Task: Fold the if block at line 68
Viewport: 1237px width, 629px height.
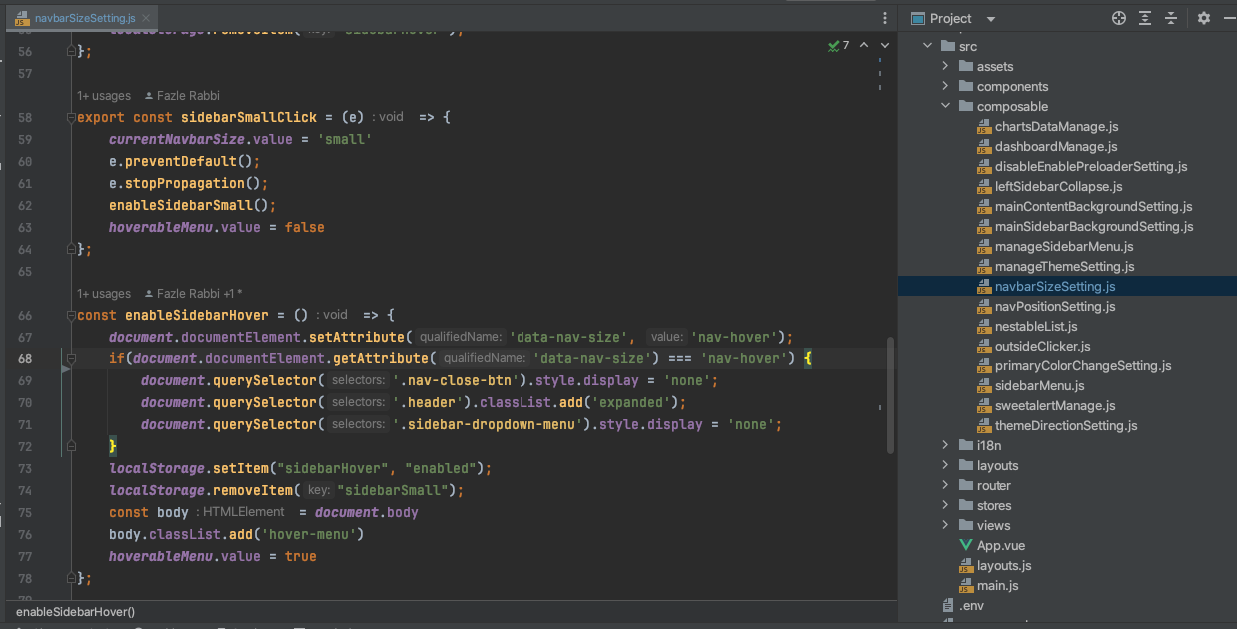Action: (71, 358)
